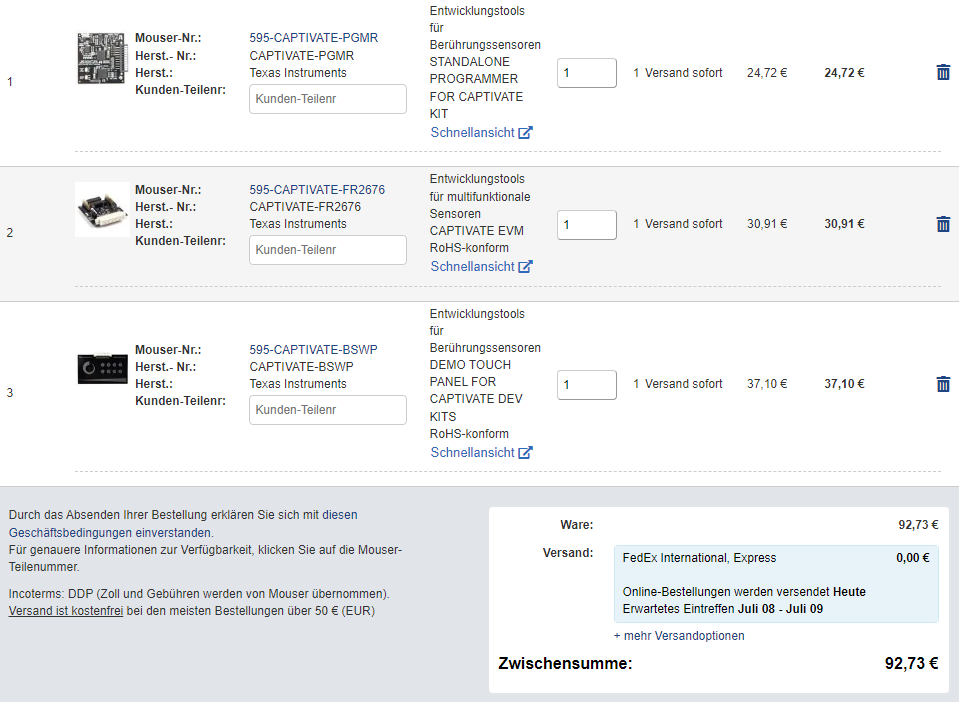Focus Kunden-Teilenr field for CAPTIVATE-PGMR
Viewport: 962px width, 702px height.
coord(328,99)
